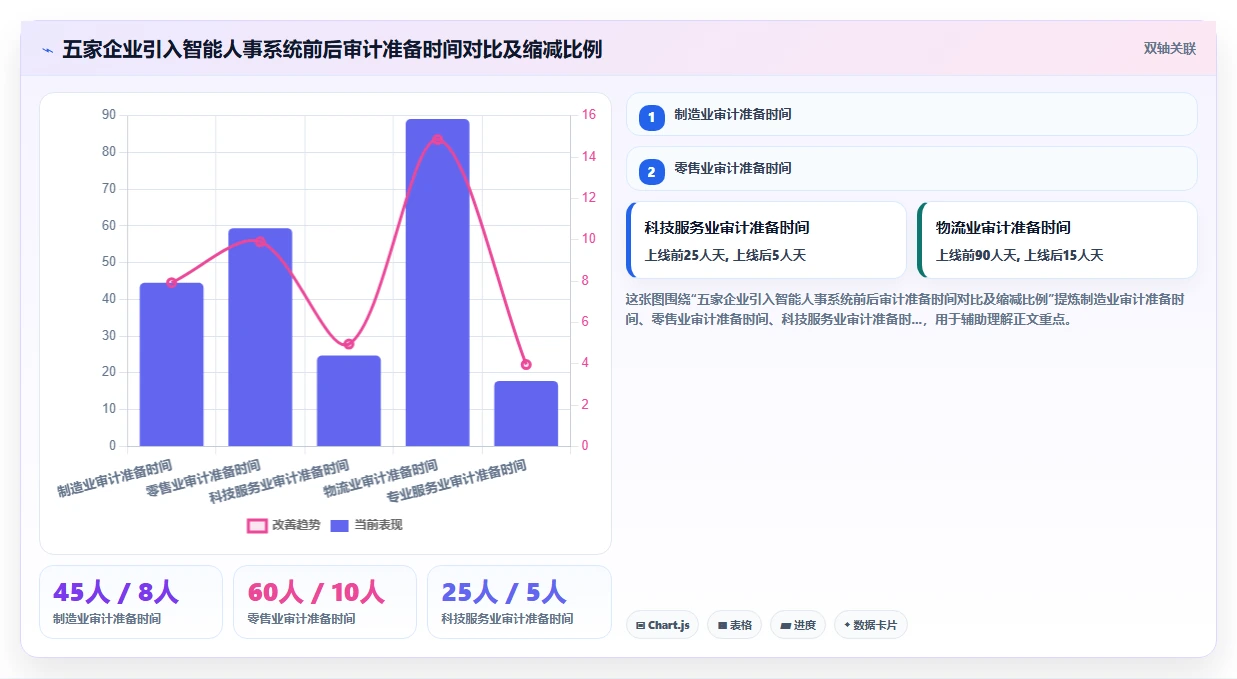This screenshot has width=1237, height=679.
Task: Click the 零售业审计准备时间 bar in chart
Action: tap(260, 337)
